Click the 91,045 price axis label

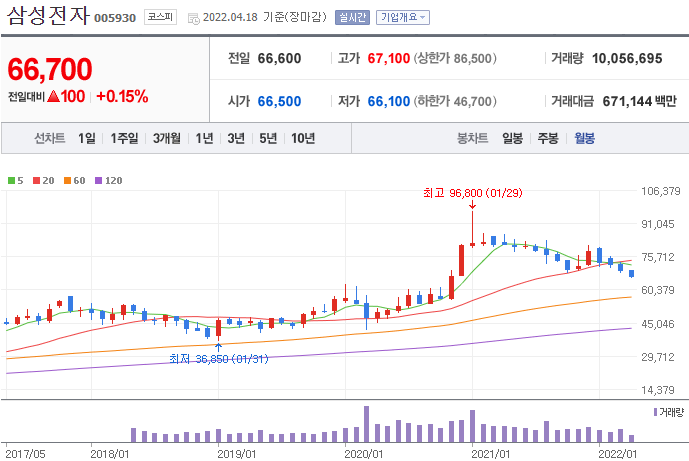click(658, 224)
